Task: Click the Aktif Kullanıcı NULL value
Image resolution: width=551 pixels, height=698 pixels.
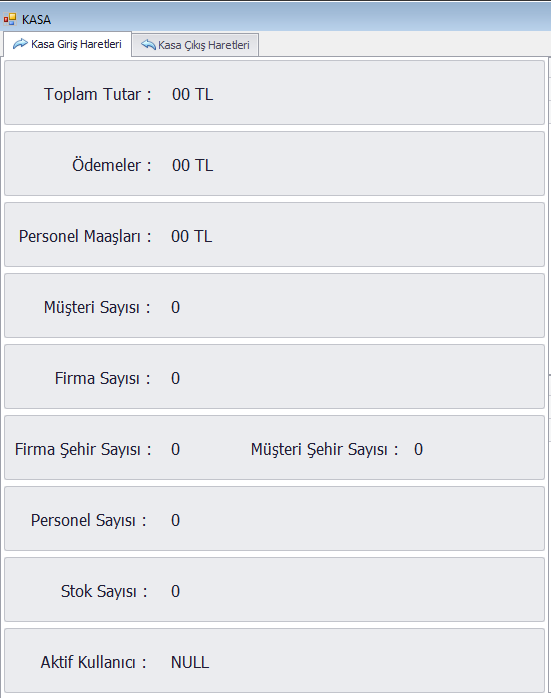Action: coord(190,662)
